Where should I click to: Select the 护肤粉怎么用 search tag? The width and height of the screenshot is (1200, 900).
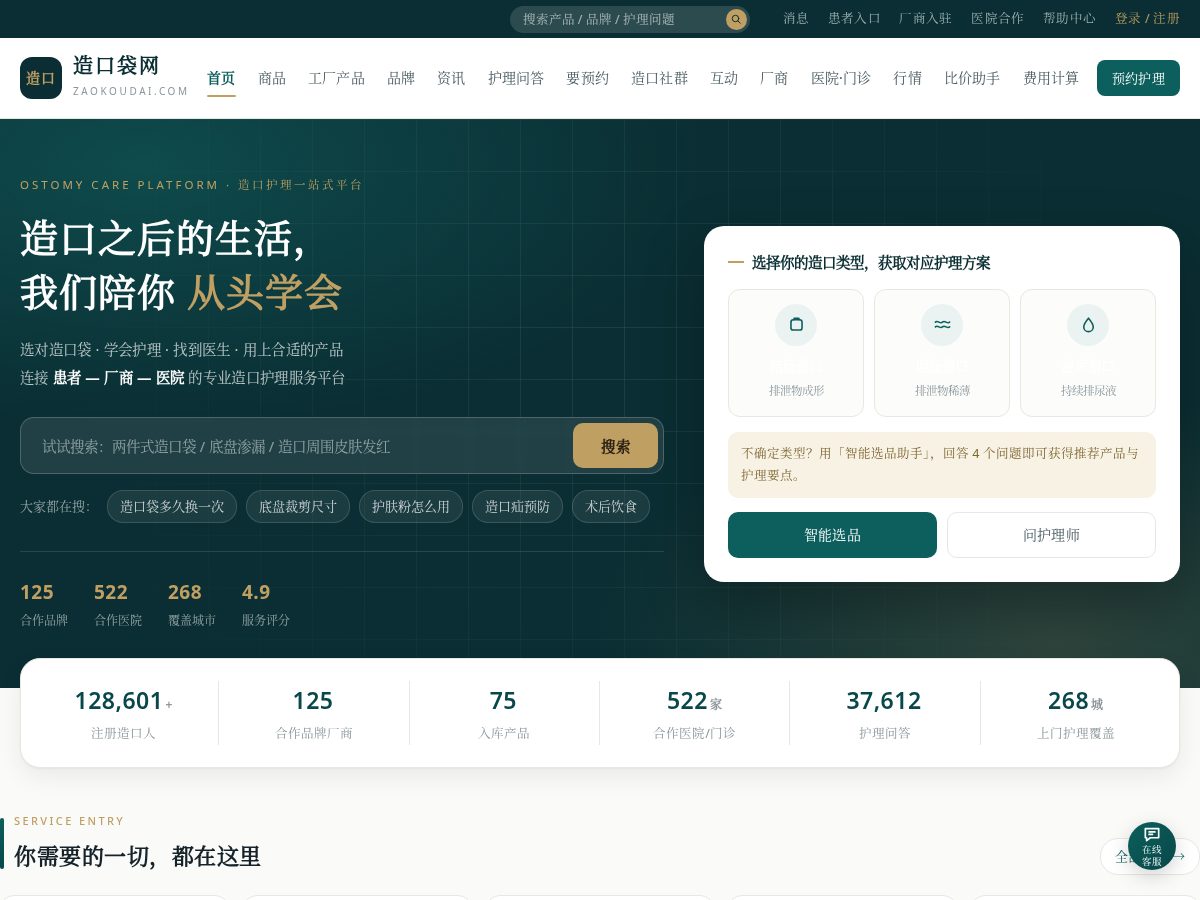pos(411,506)
